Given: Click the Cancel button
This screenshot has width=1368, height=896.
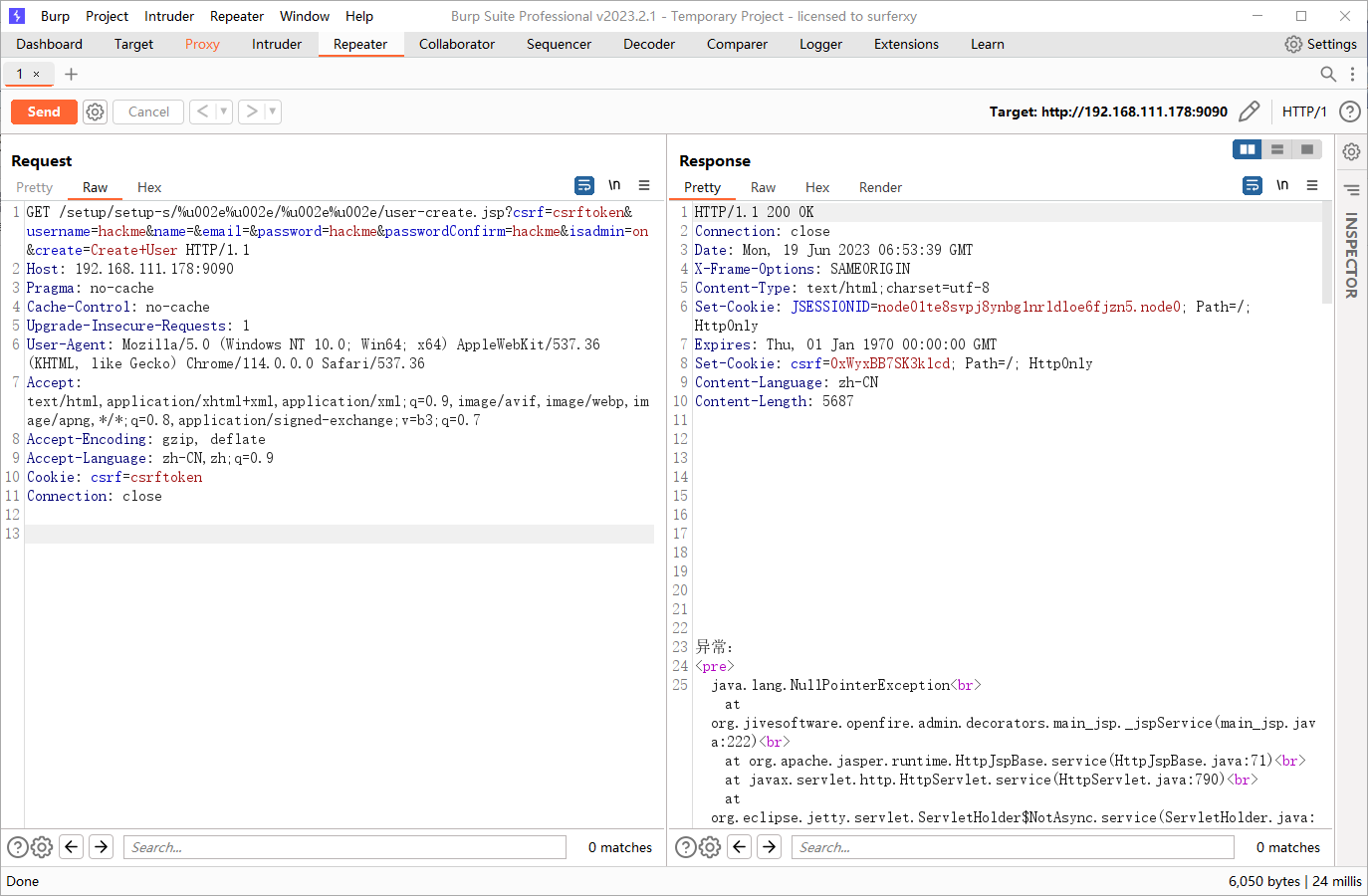Looking at the screenshot, I should coord(148,112).
